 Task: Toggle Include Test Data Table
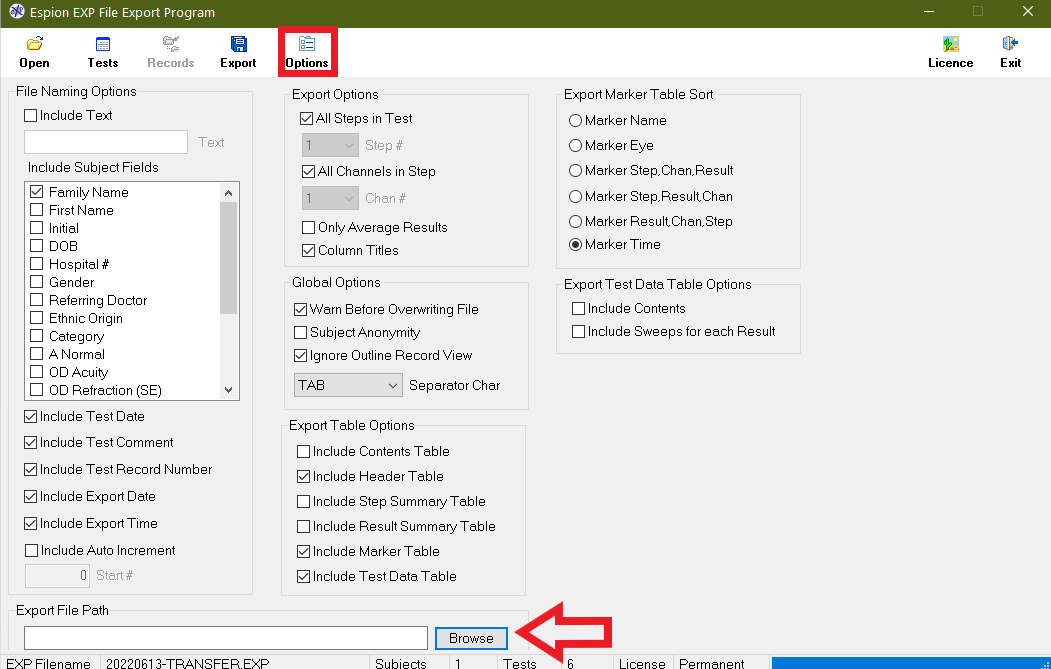[x=304, y=576]
